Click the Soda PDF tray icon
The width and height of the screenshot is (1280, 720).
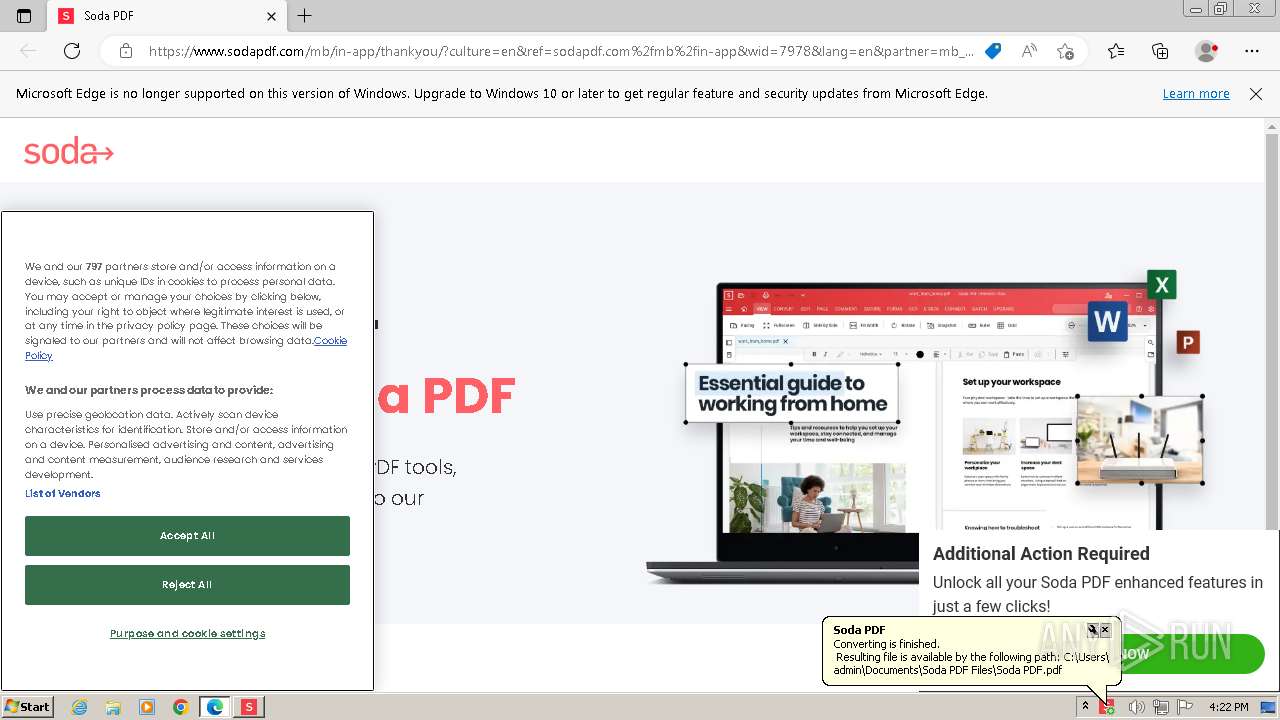click(1108, 707)
